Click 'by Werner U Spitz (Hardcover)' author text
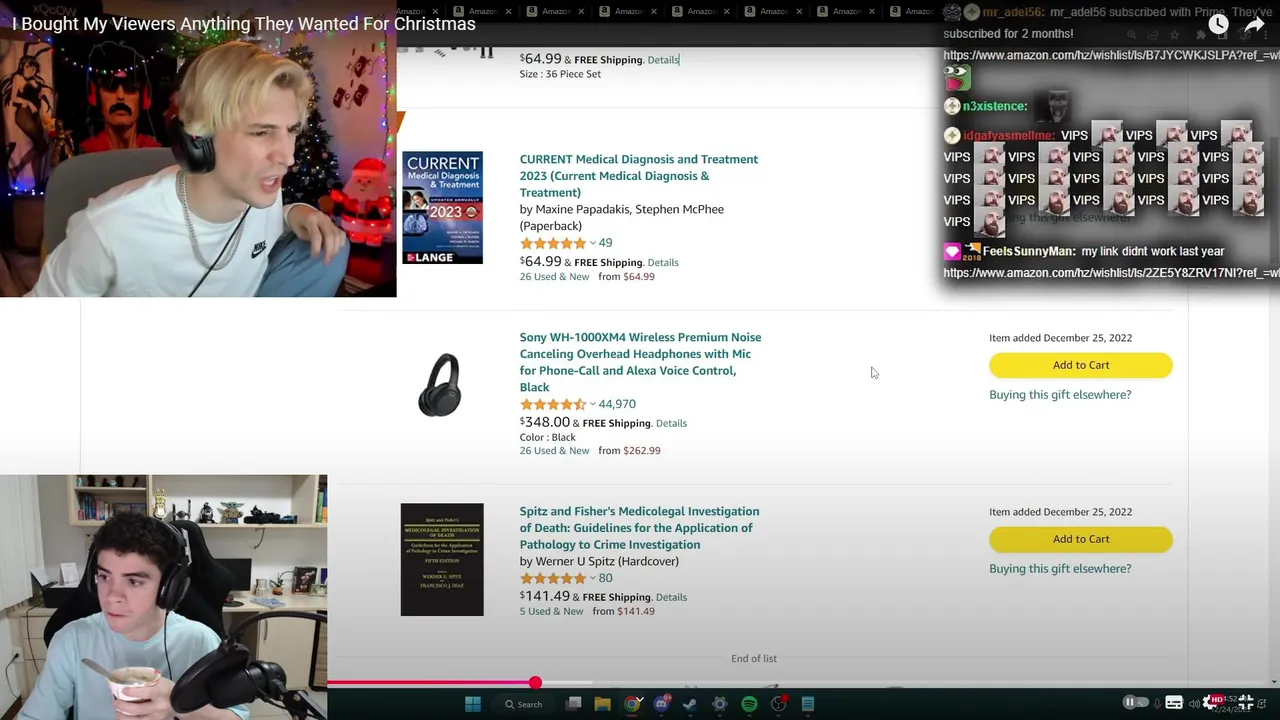 click(x=599, y=561)
